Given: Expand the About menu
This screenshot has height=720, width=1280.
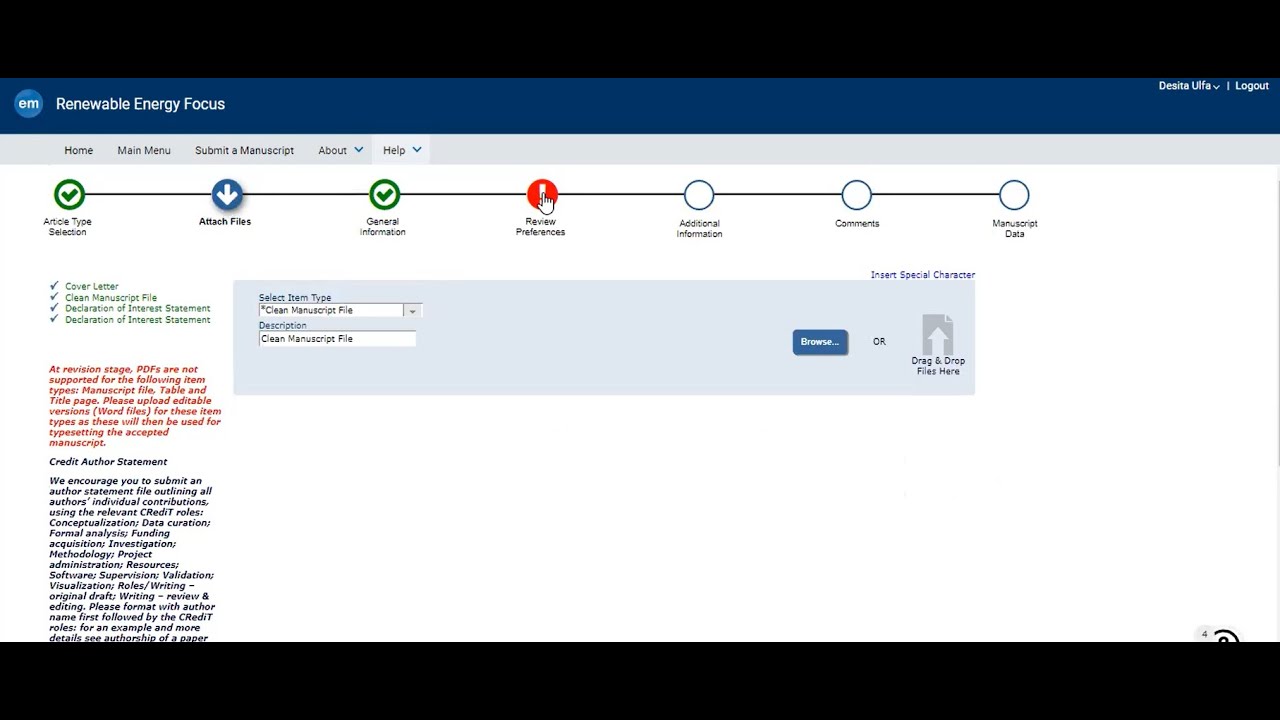Looking at the screenshot, I should [x=340, y=150].
